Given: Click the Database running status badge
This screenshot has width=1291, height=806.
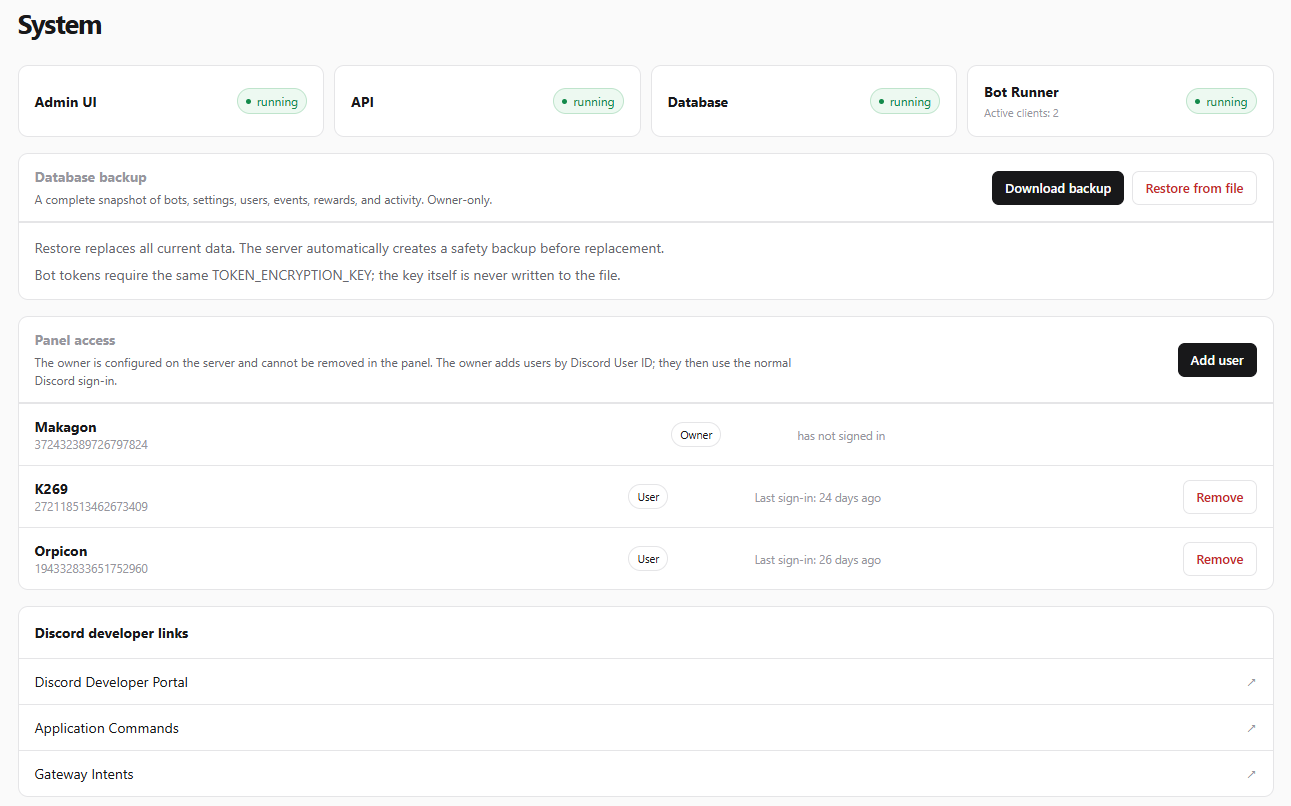Looking at the screenshot, I should [905, 101].
